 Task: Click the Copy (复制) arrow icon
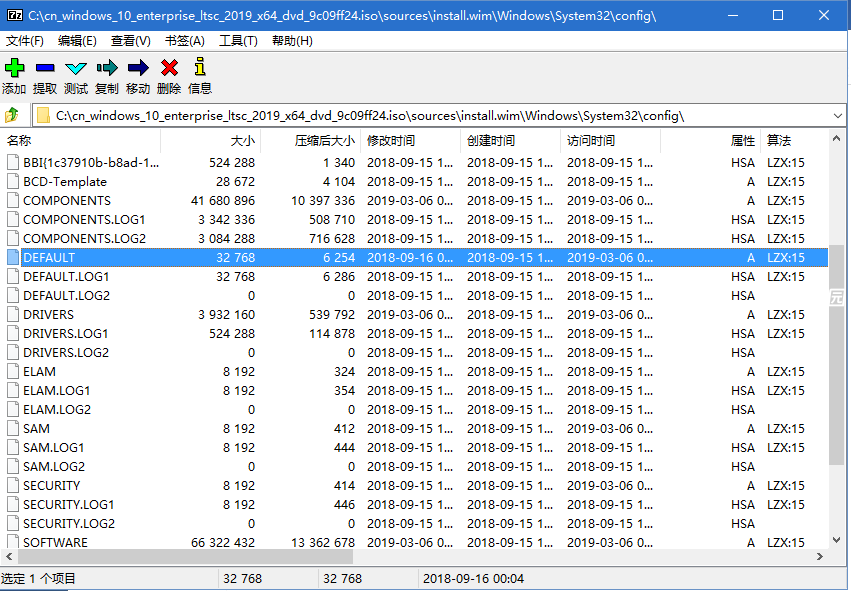pos(107,68)
